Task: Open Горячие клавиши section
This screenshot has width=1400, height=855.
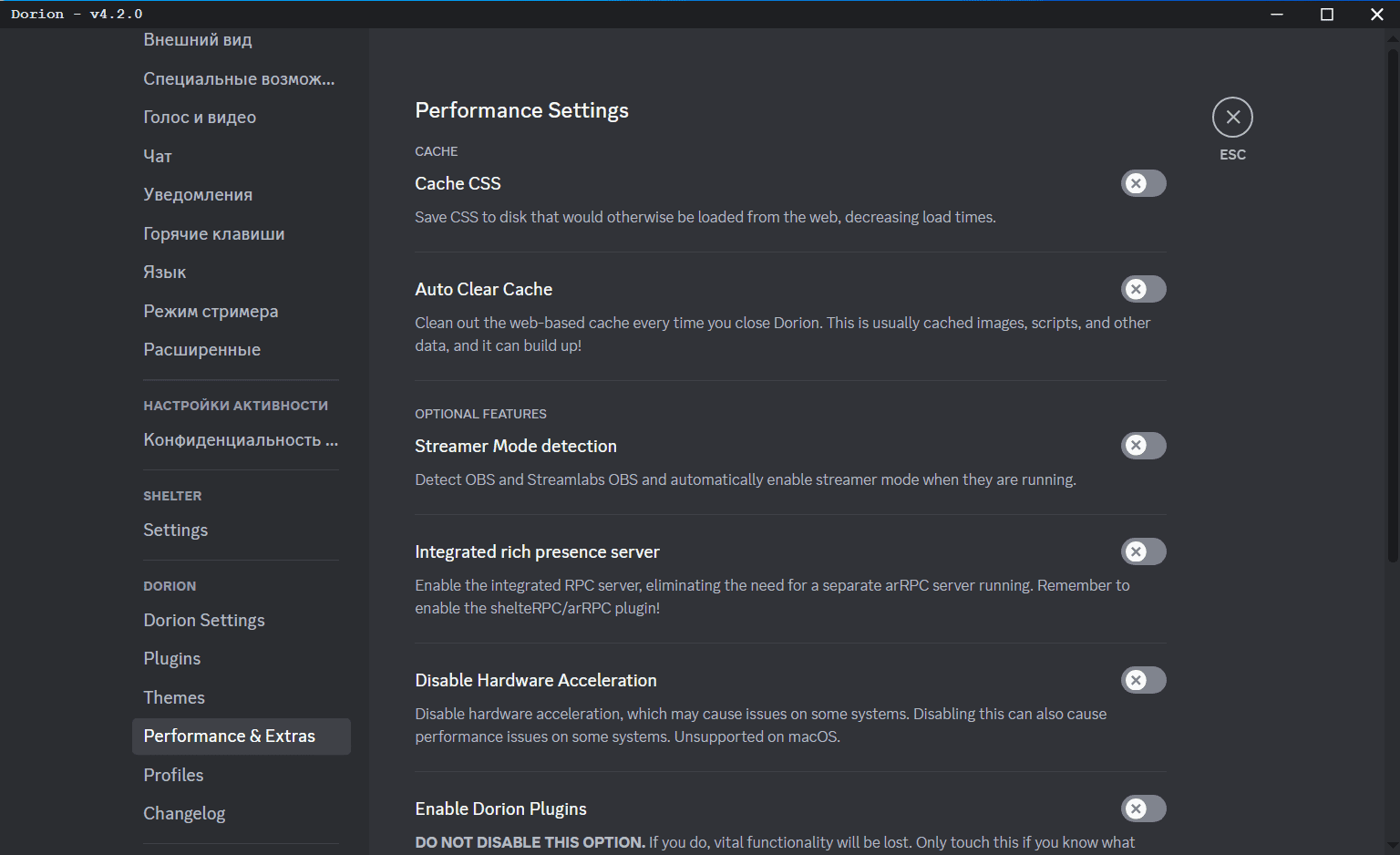Action: [214, 234]
